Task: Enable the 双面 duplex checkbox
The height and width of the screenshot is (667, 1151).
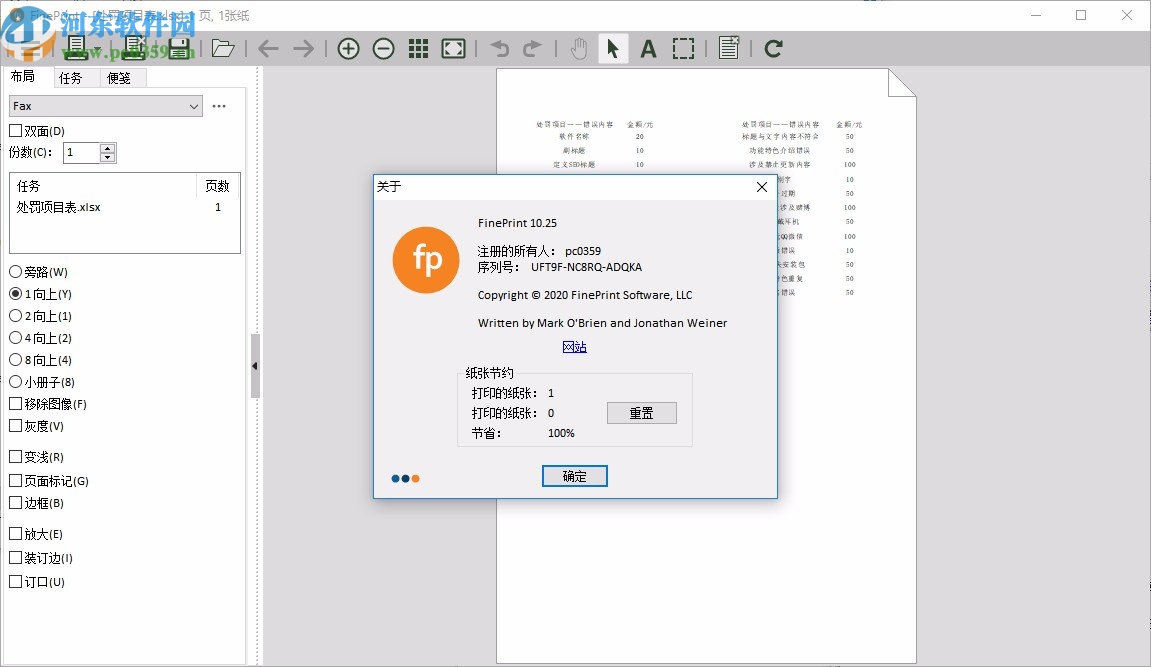Action: tap(17, 130)
